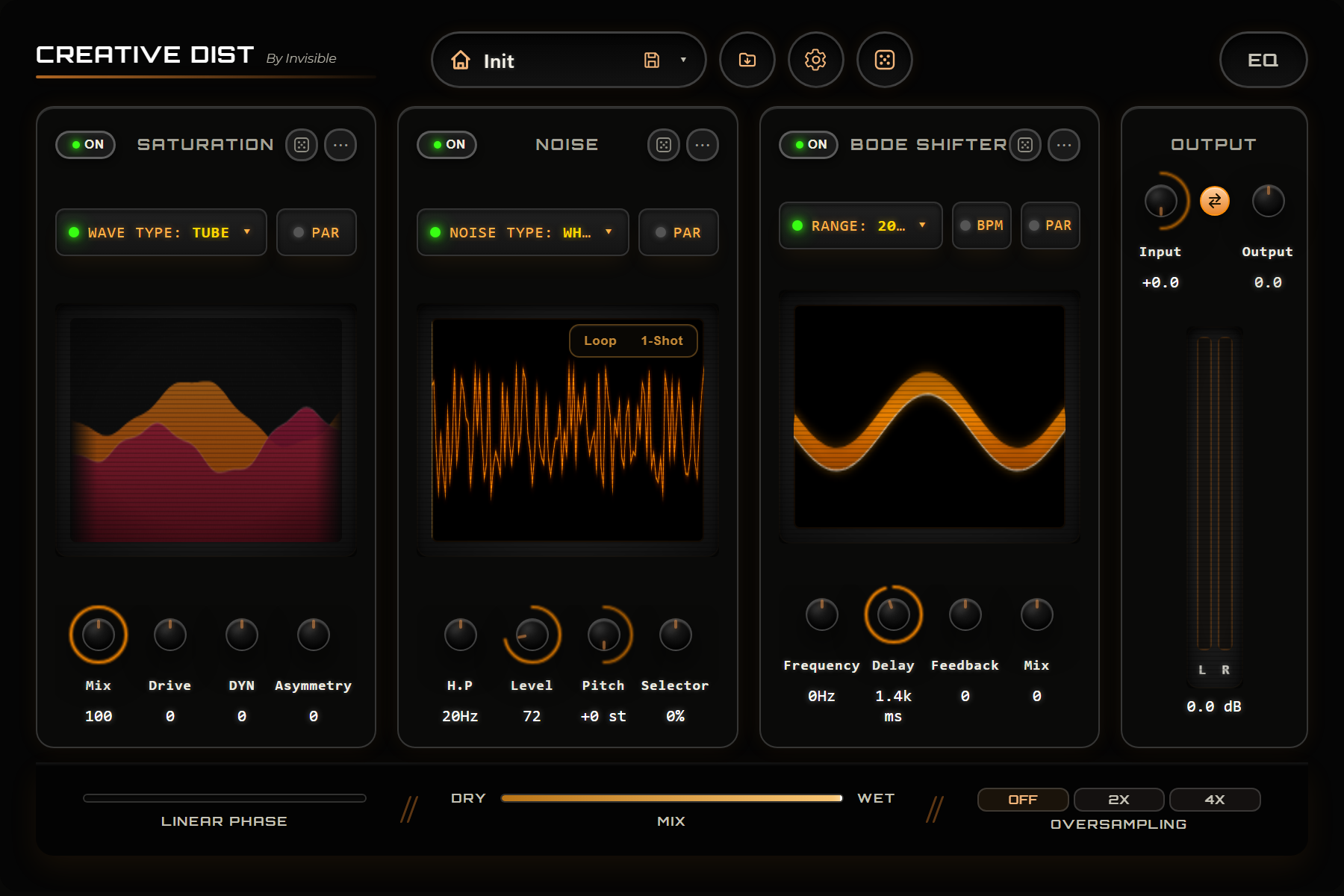Toggle the Bode Shifter ON switch
The image size is (1344, 896).
(x=809, y=145)
